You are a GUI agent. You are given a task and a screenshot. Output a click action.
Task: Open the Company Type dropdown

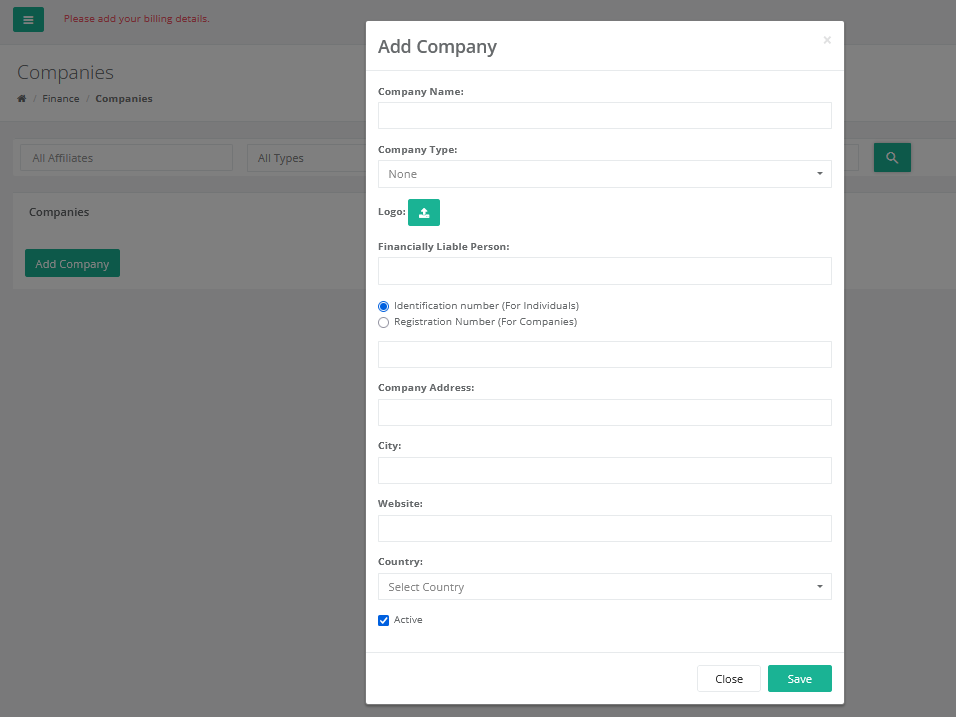pyautogui.click(x=605, y=174)
